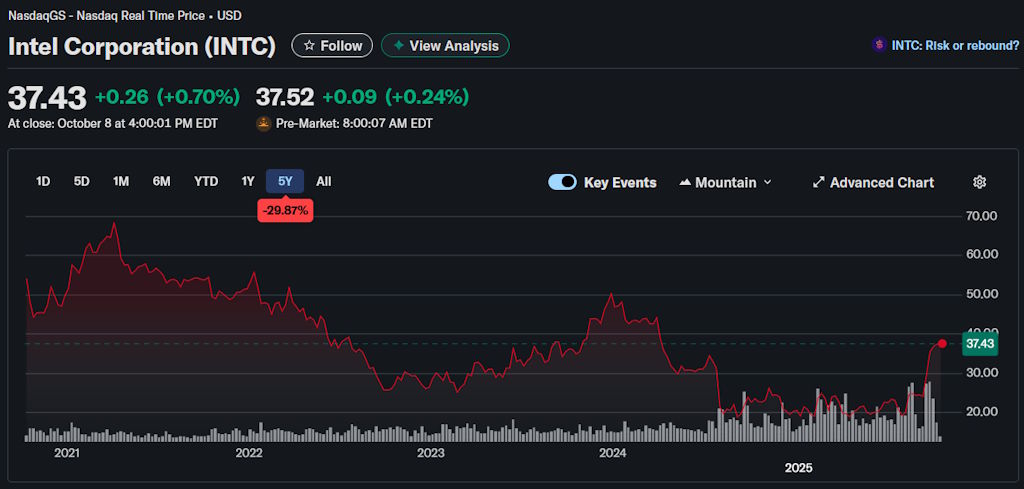
Task: Select the 6M time range
Action: pos(161,181)
